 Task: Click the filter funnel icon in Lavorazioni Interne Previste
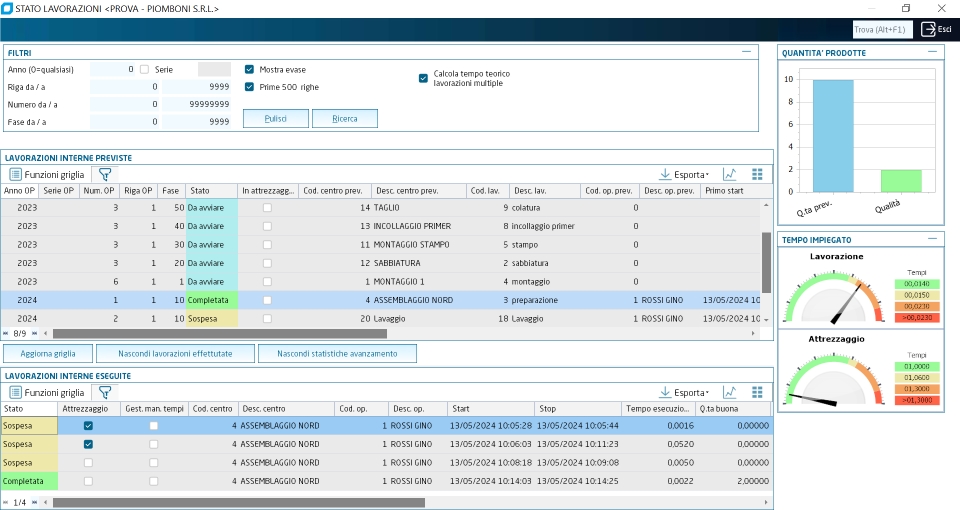click(x=105, y=174)
